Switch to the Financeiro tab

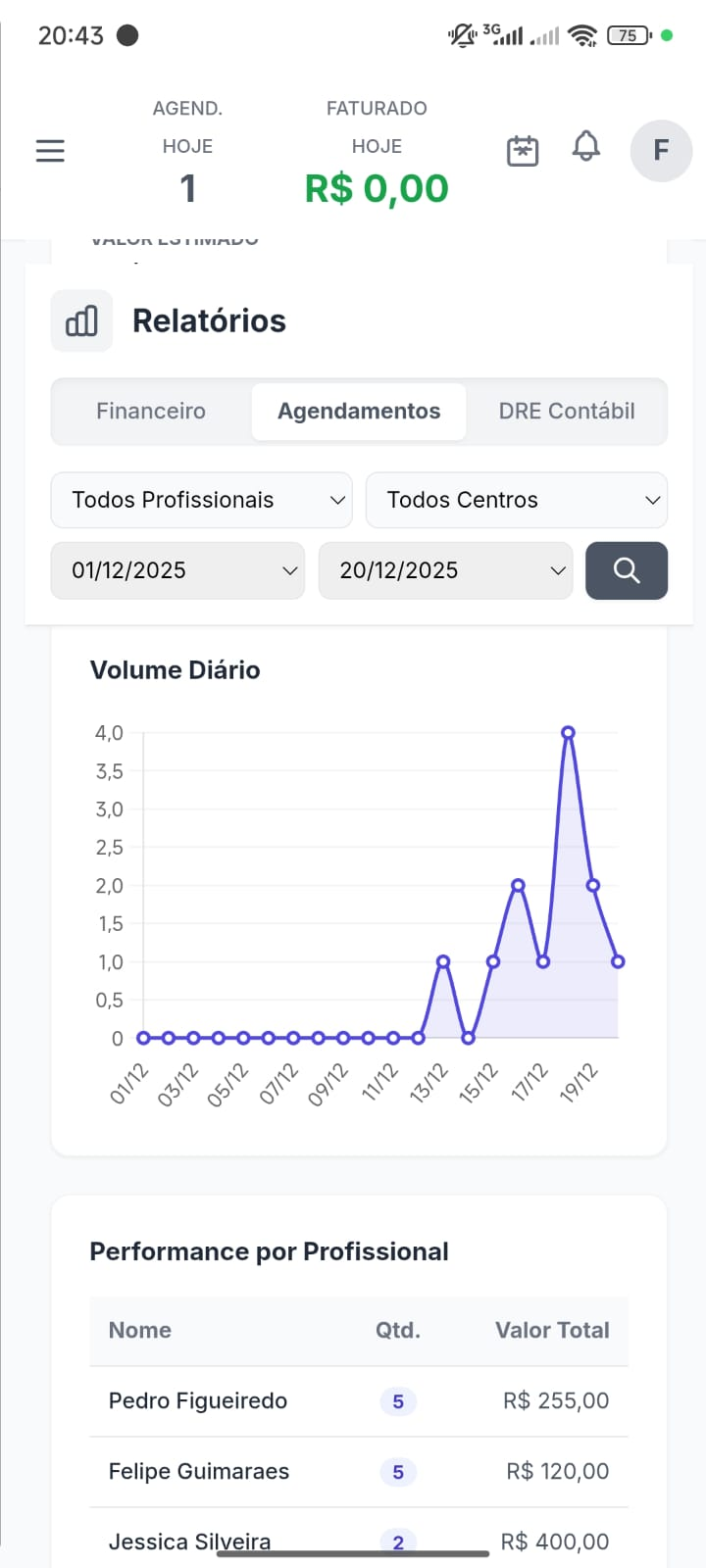coord(151,412)
